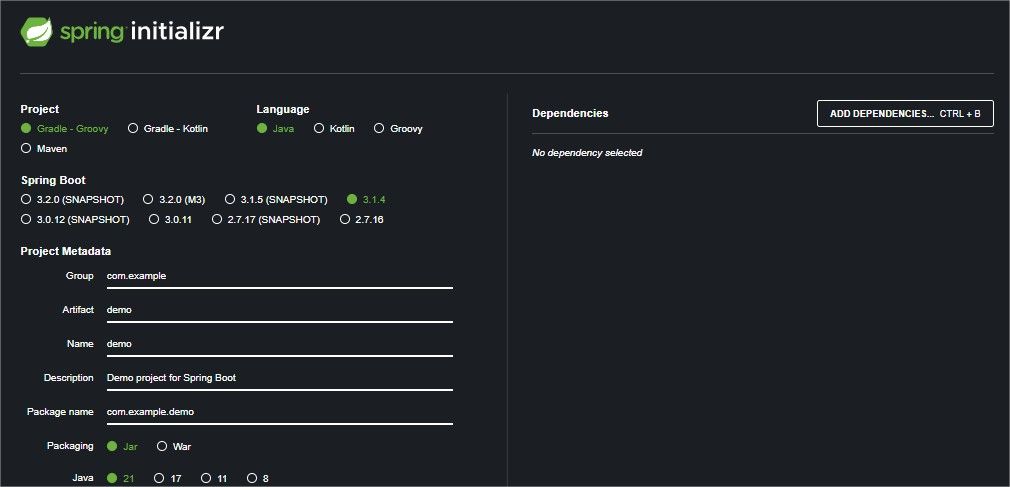The width and height of the screenshot is (1010, 487).
Task: Select Java version 17
Action: pos(167,478)
